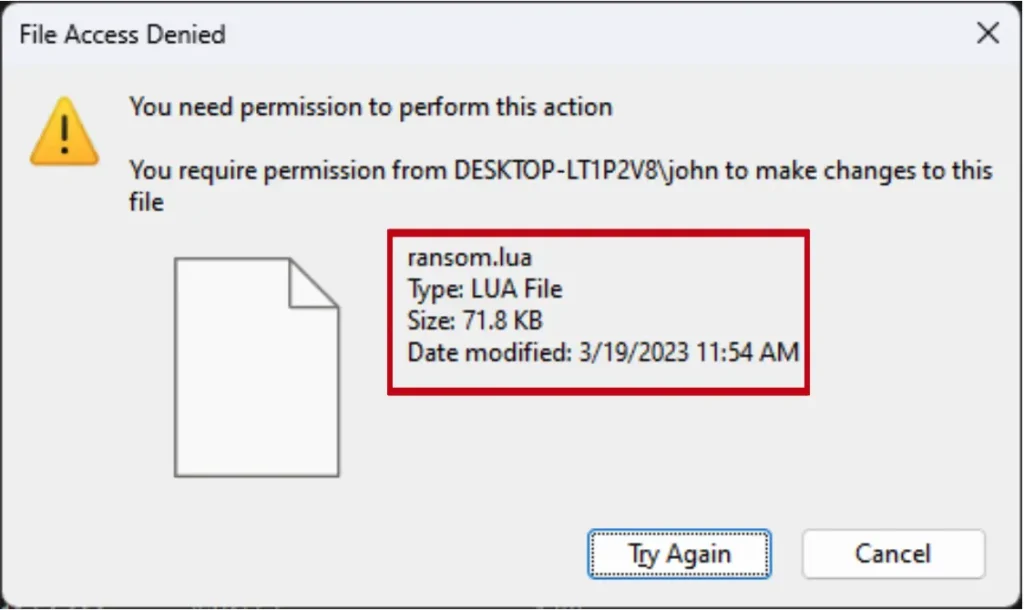The image size is (1024, 610).
Task: Click the 'Type: LUA File' line
Action: pos(485,290)
